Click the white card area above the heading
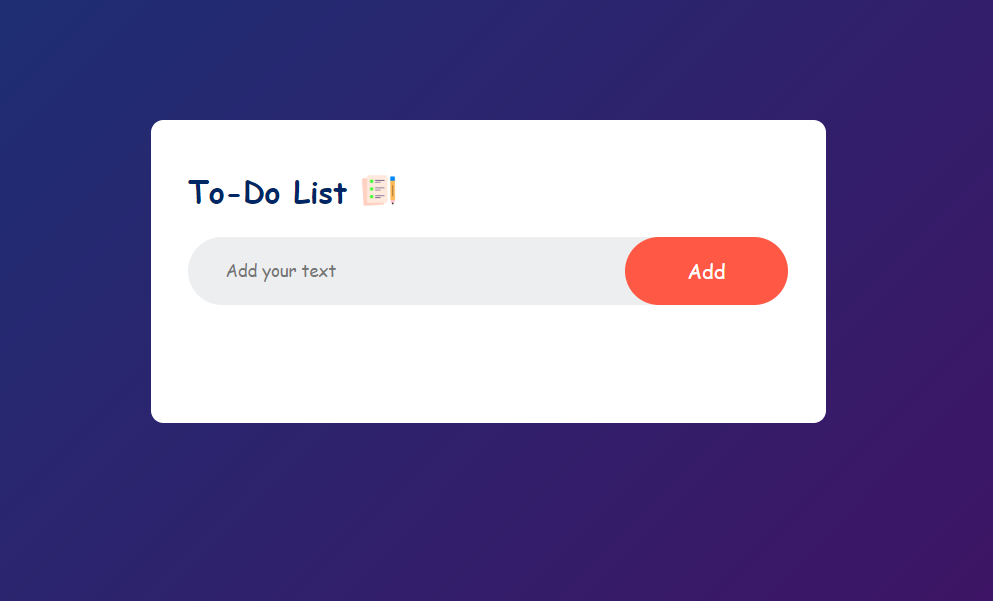993x601 pixels. [488, 146]
